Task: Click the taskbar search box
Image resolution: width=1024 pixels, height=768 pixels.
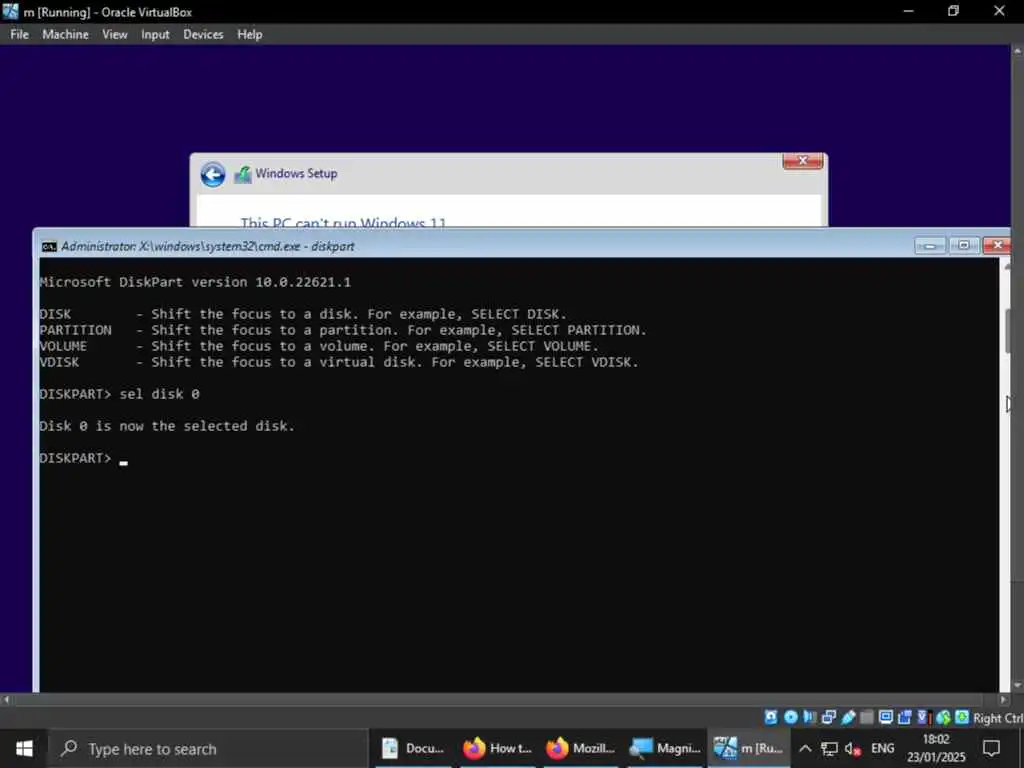Action: (209, 748)
